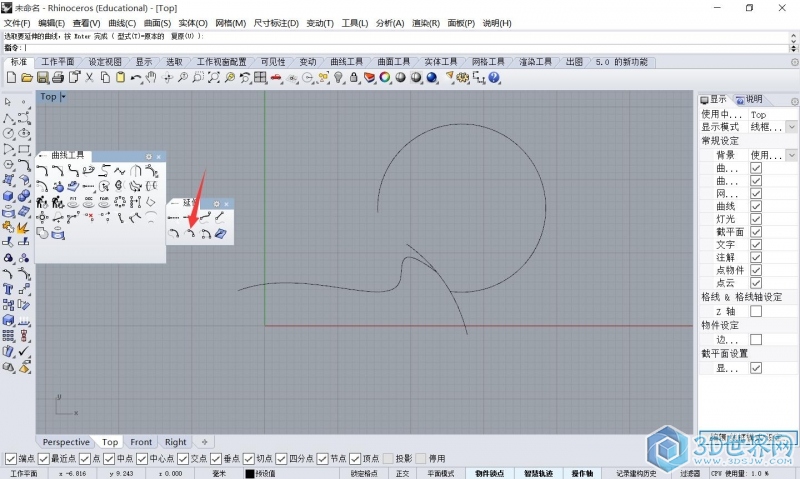This screenshot has width=800, height=479.
Task: Click the Print icon in standard toolbar
Action: [58, 77]
